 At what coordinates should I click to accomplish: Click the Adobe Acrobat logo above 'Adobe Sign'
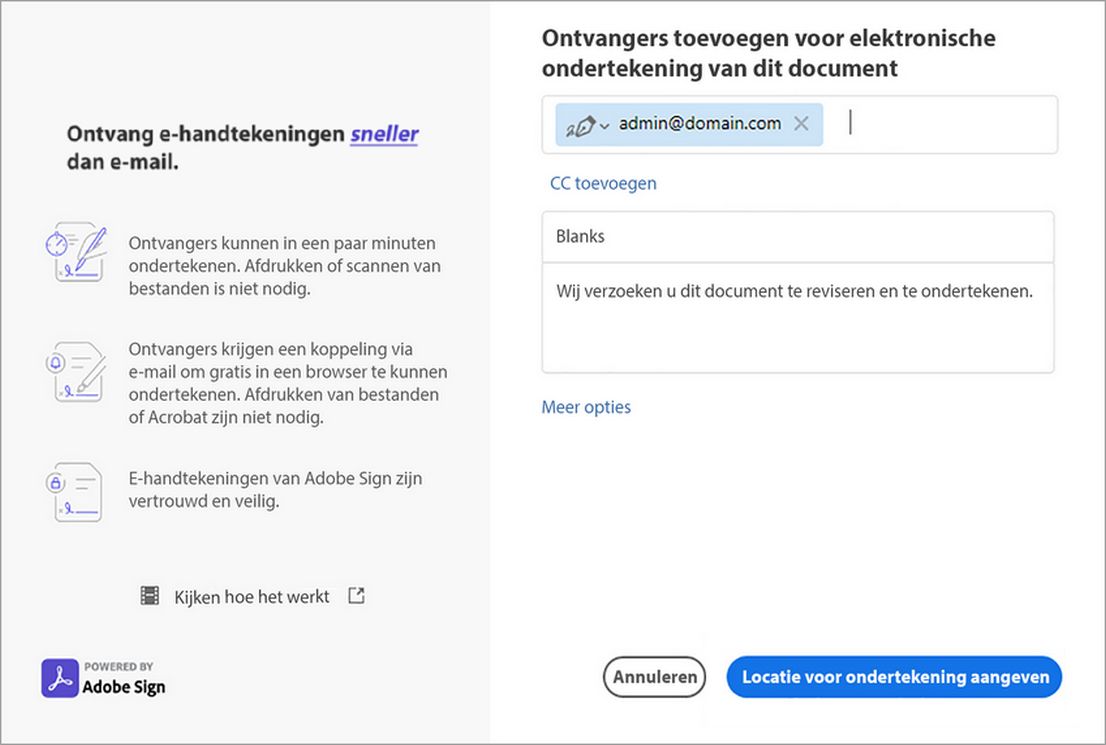click(x=59, y=679)
